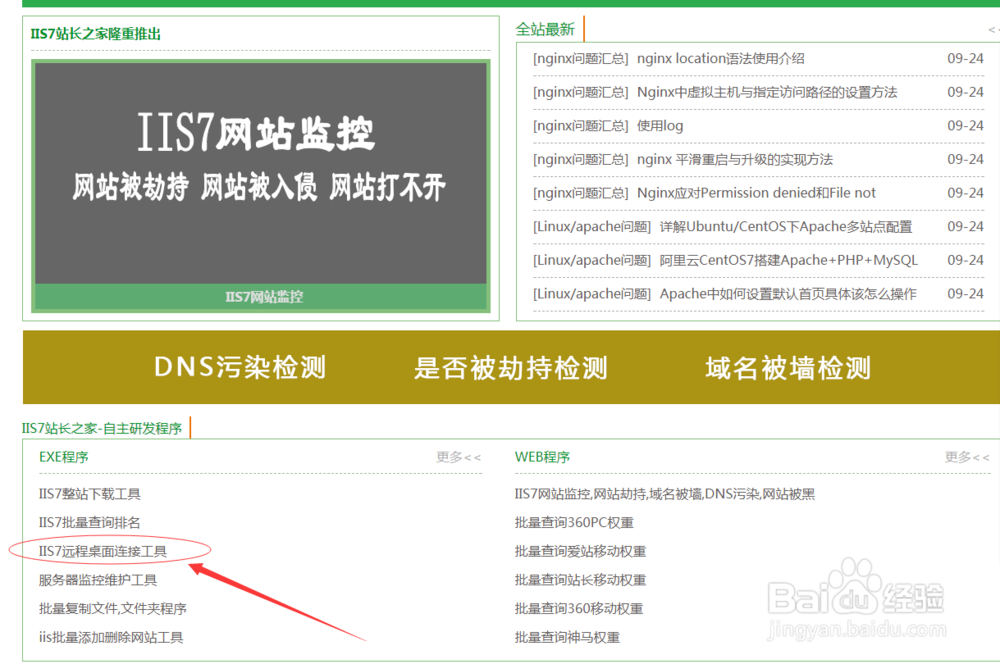The image size is (1000, 664).
Task: Open 批量查询360PC权重 link
Action: point(573,521)
